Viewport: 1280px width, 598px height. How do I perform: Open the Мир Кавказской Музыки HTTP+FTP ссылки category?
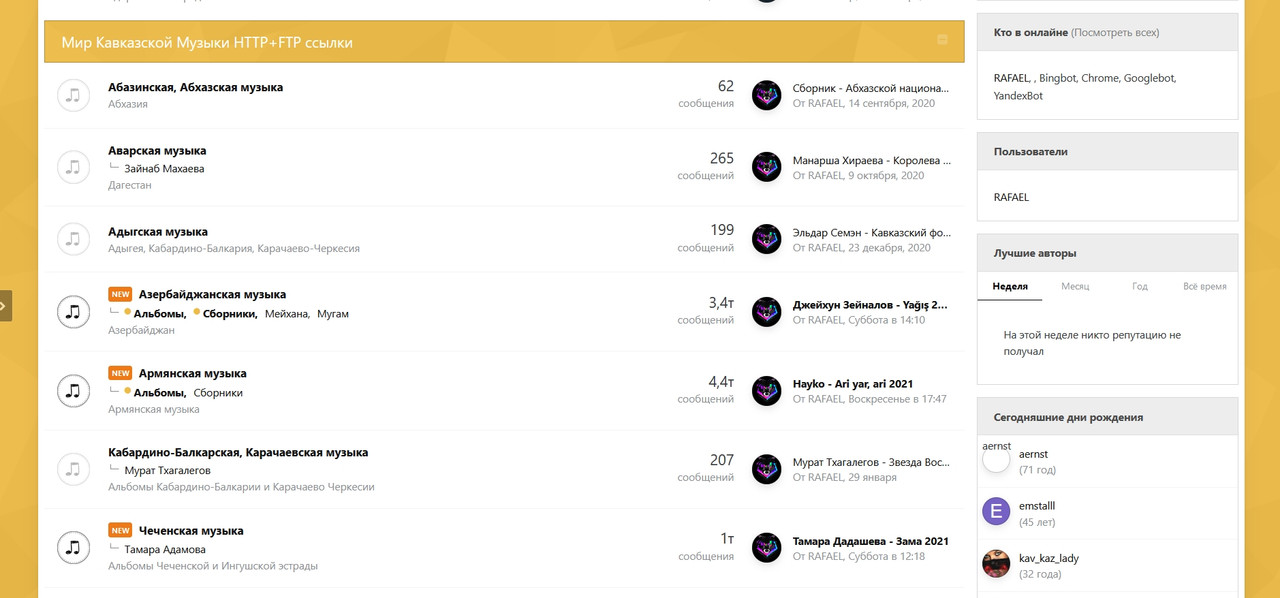207,42
